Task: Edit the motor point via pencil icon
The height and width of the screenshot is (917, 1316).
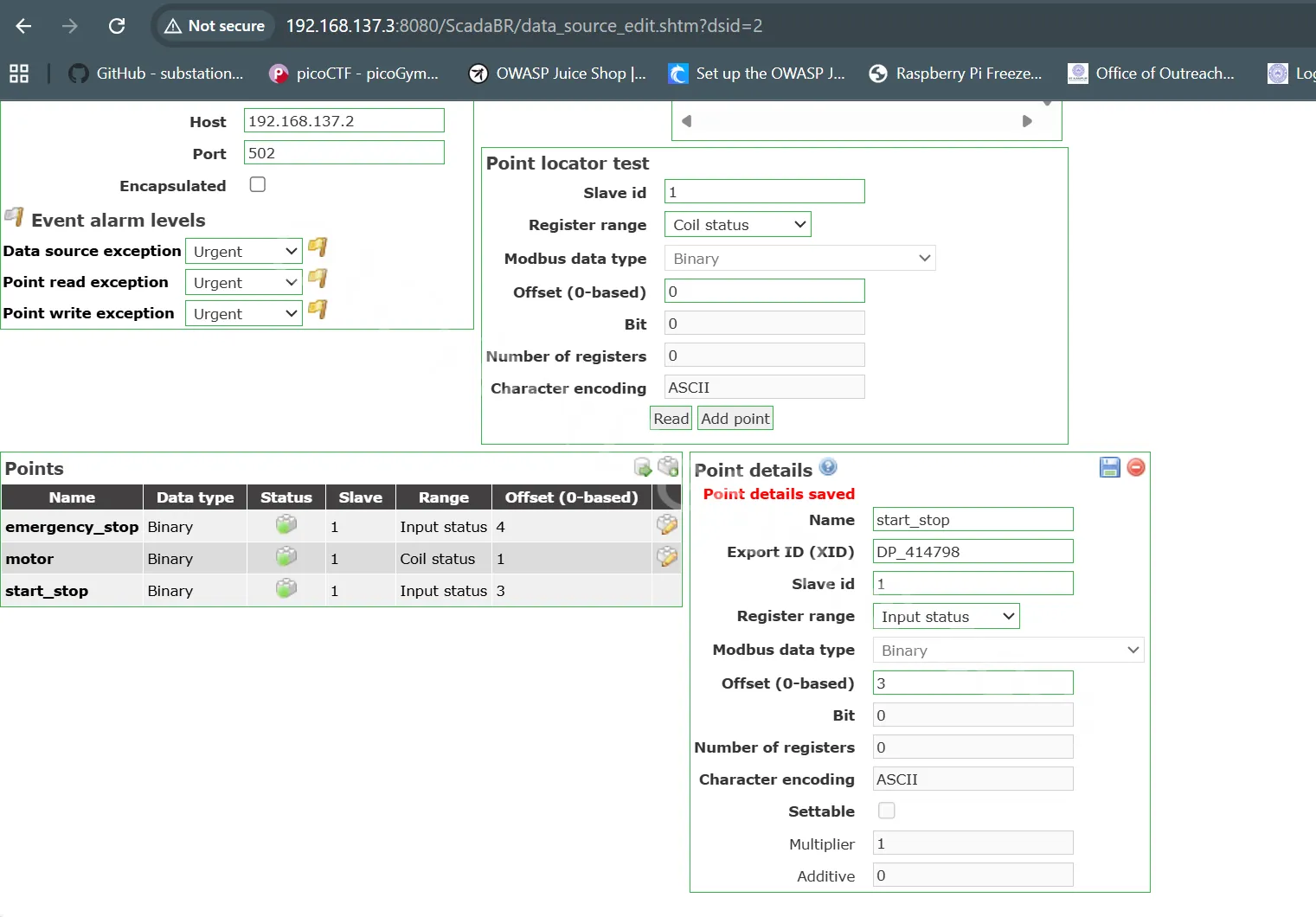Action: tap(666, 556)
